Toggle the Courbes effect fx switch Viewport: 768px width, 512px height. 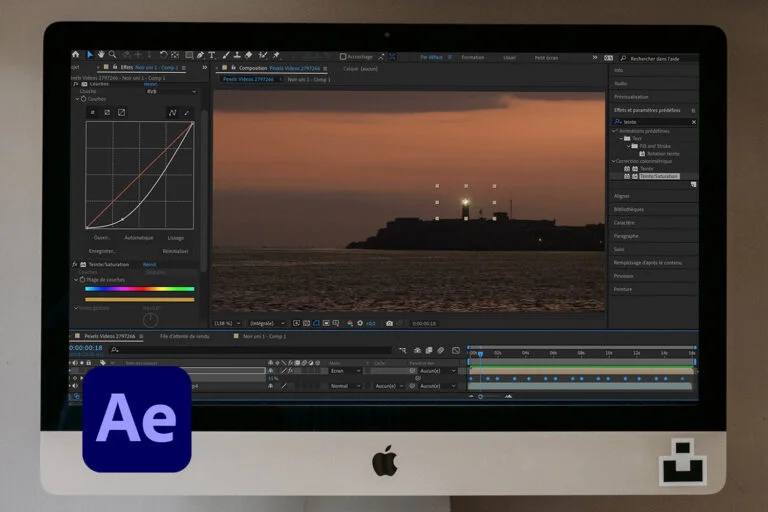[75, 84]
